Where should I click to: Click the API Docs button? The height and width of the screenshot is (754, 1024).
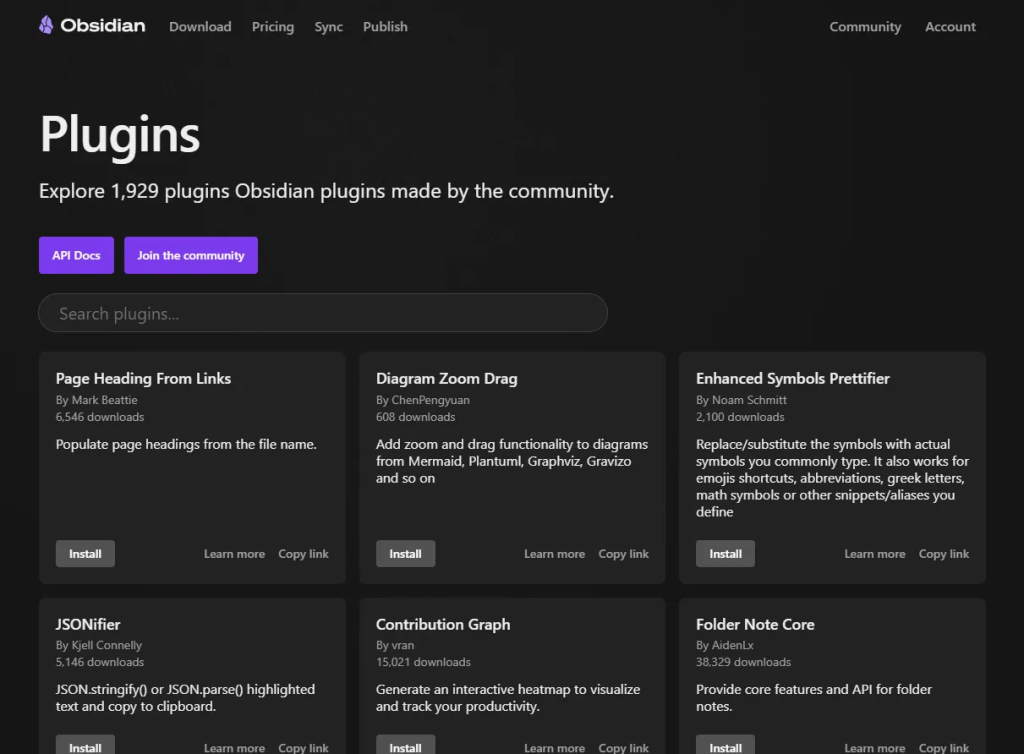[76, 255]
